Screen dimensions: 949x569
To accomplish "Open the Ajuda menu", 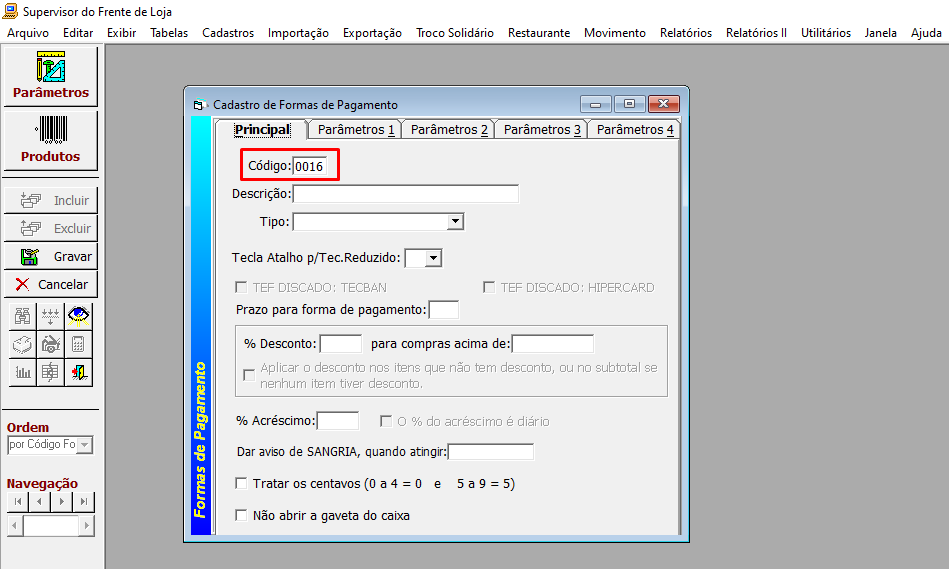I will pos(926,33).
